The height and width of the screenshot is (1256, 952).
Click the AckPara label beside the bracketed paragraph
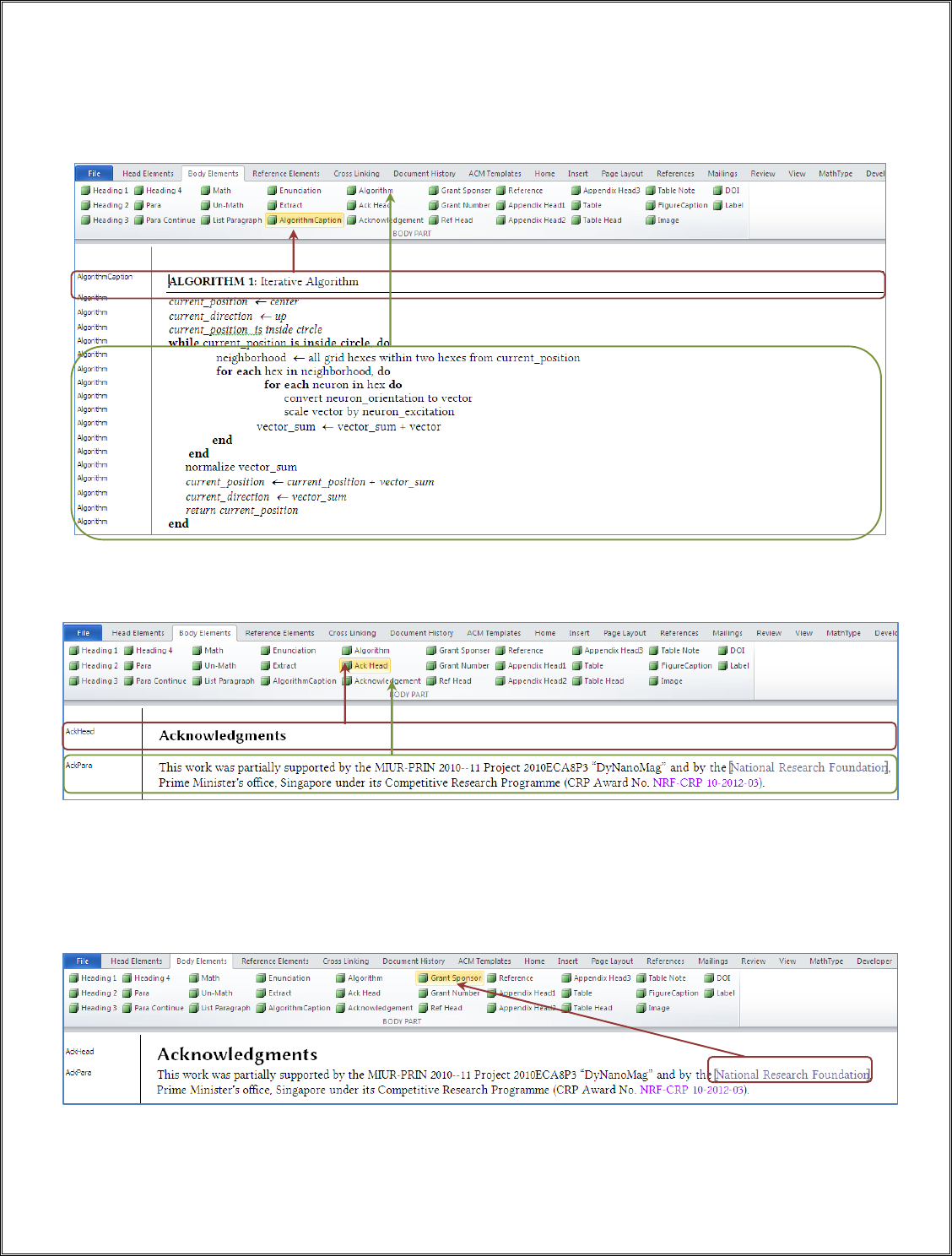[79, 766]
